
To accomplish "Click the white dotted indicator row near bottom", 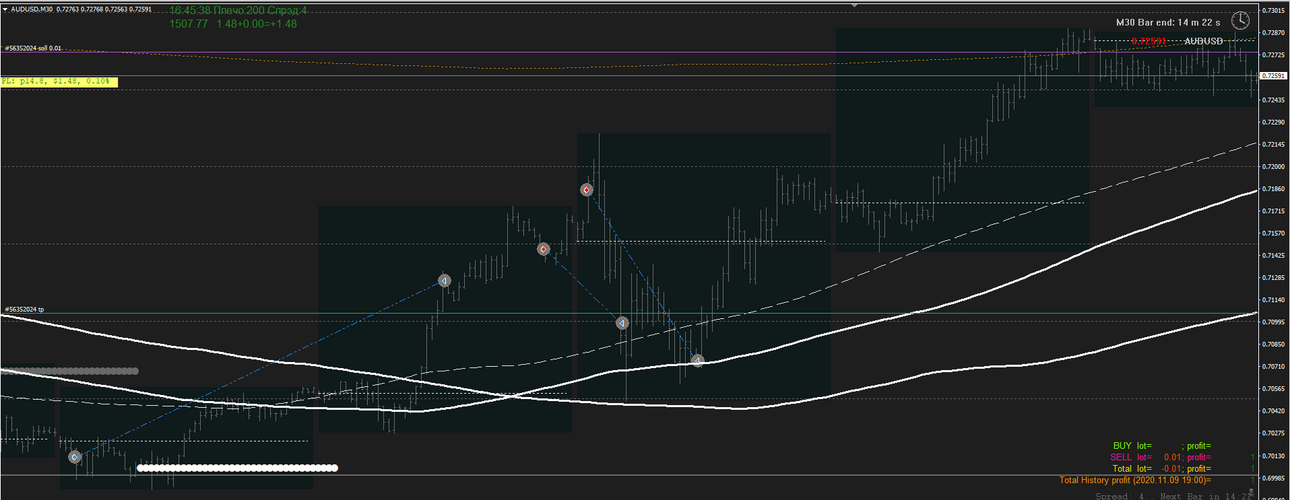I will point(238,467).
